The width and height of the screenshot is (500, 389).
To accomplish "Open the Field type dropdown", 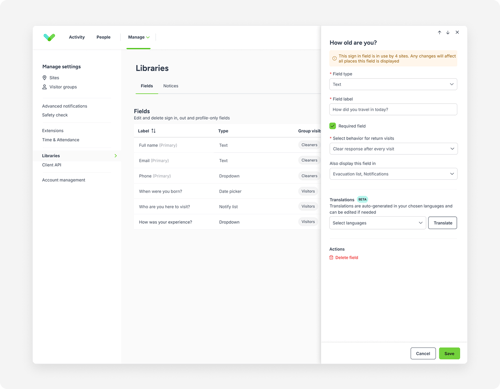I will [393, 84].
